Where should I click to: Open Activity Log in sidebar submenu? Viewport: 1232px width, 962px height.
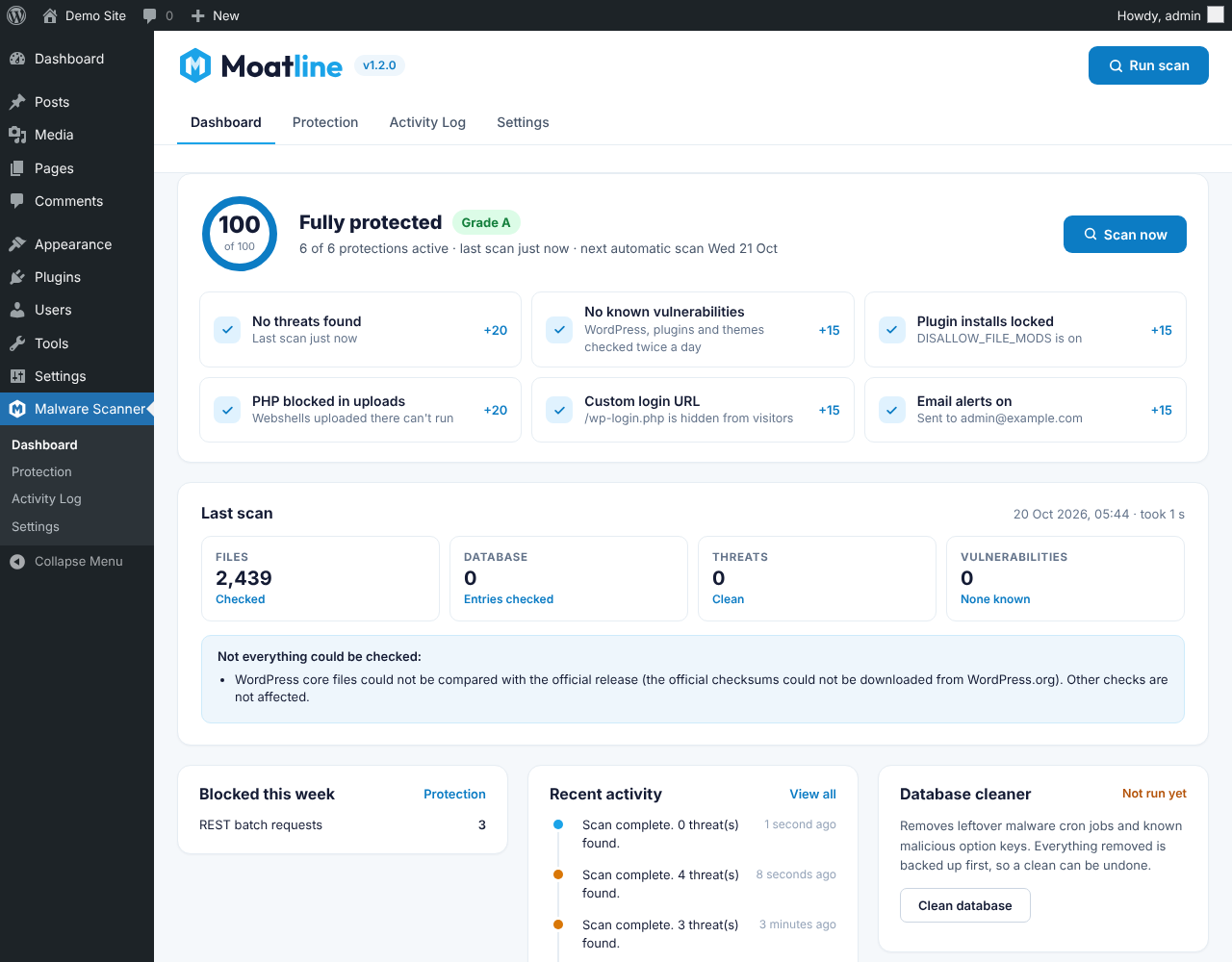click(x=46, y=498)
